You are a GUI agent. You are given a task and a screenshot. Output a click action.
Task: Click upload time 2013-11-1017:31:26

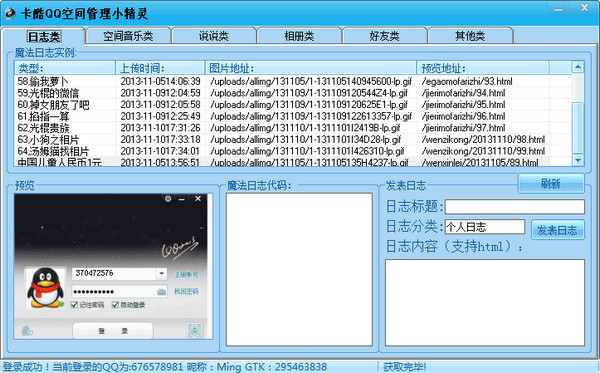[160, 128]
